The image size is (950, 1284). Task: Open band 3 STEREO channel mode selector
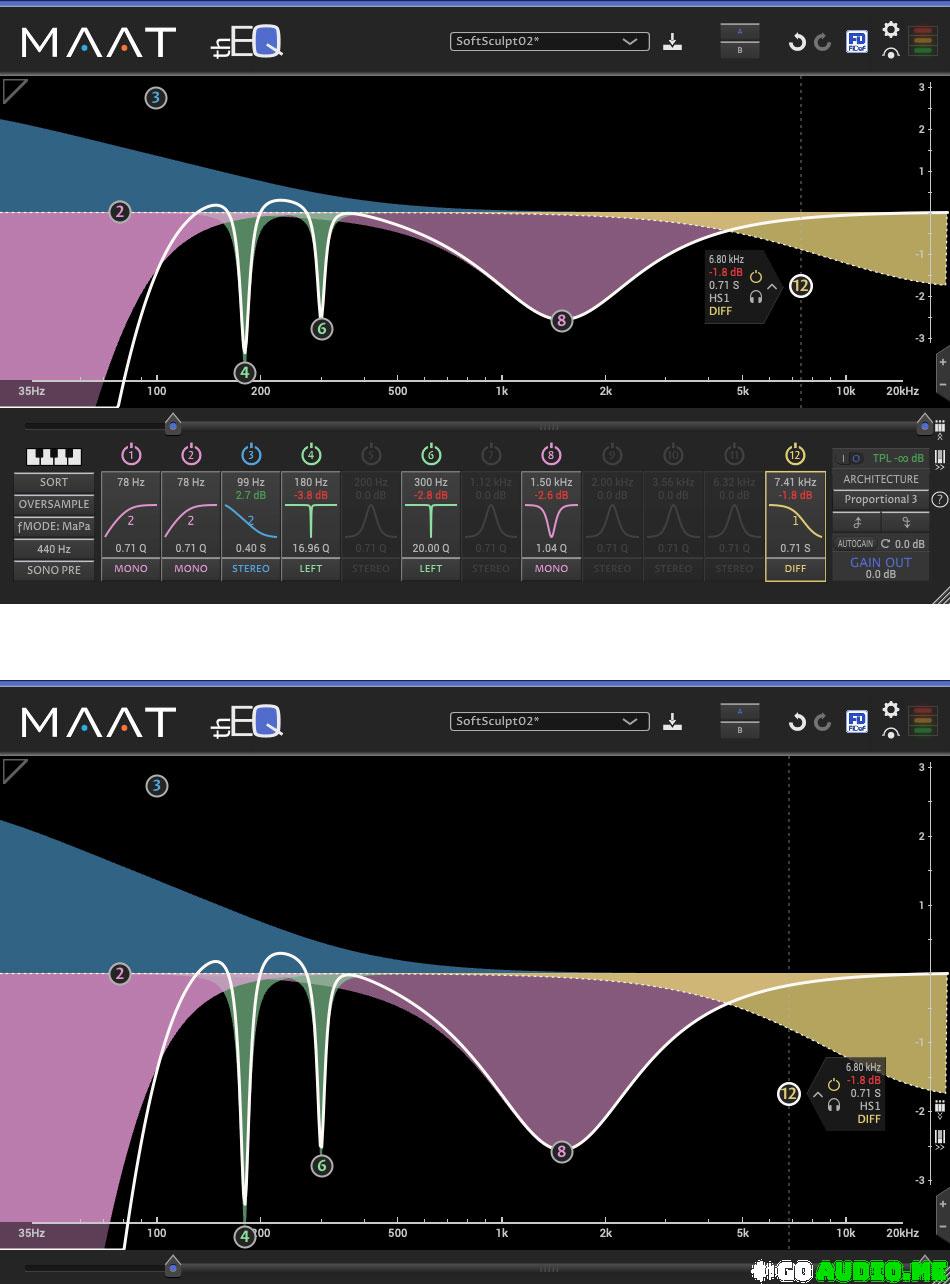tap(251, 569)
